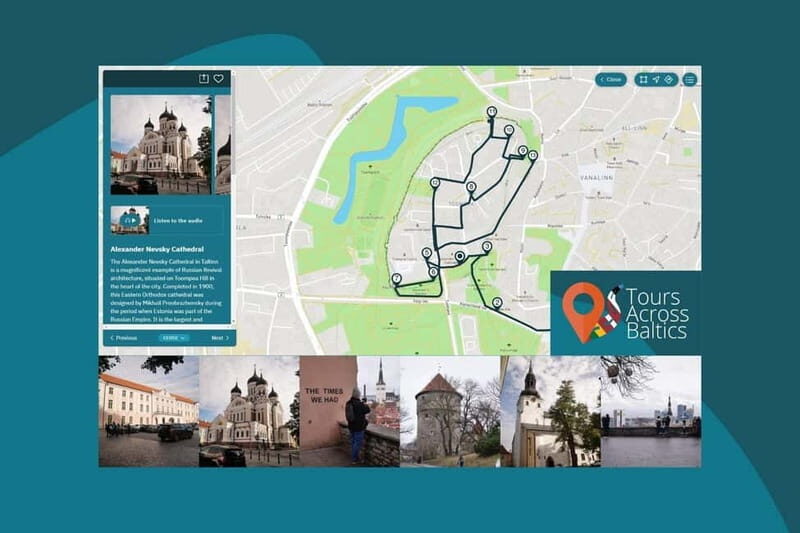Open the Guide dropdown in the panel footer

tap(173, 338)
